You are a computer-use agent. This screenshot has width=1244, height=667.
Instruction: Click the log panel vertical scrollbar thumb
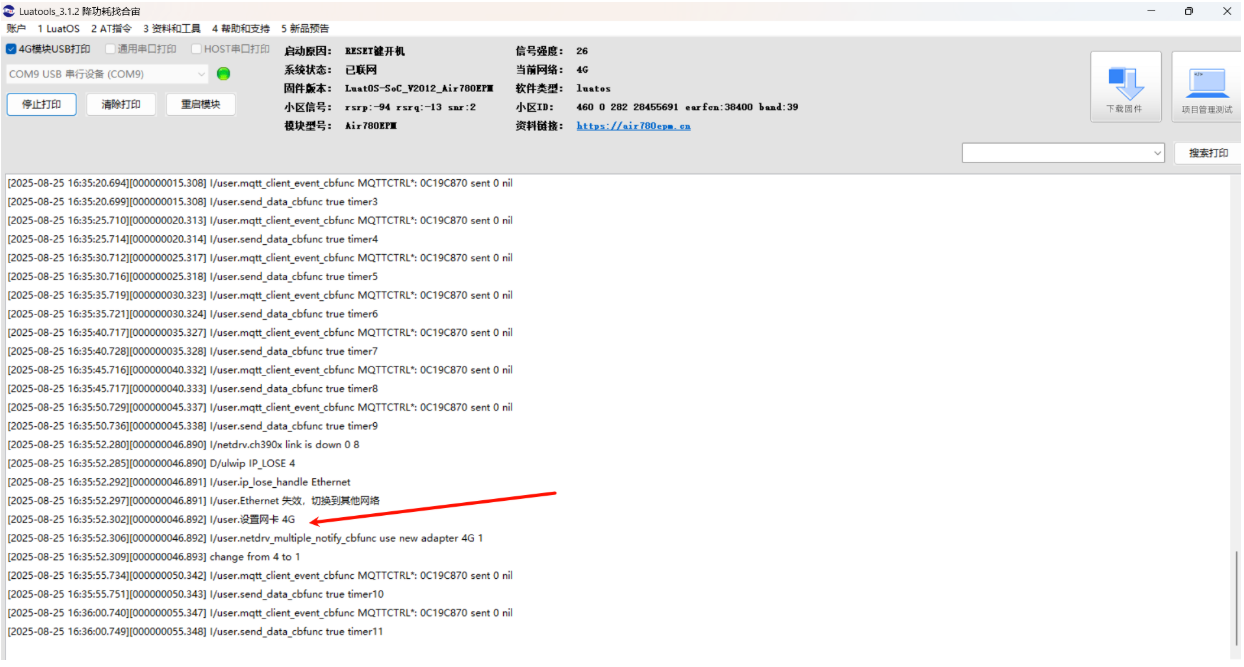[1236, 599]
